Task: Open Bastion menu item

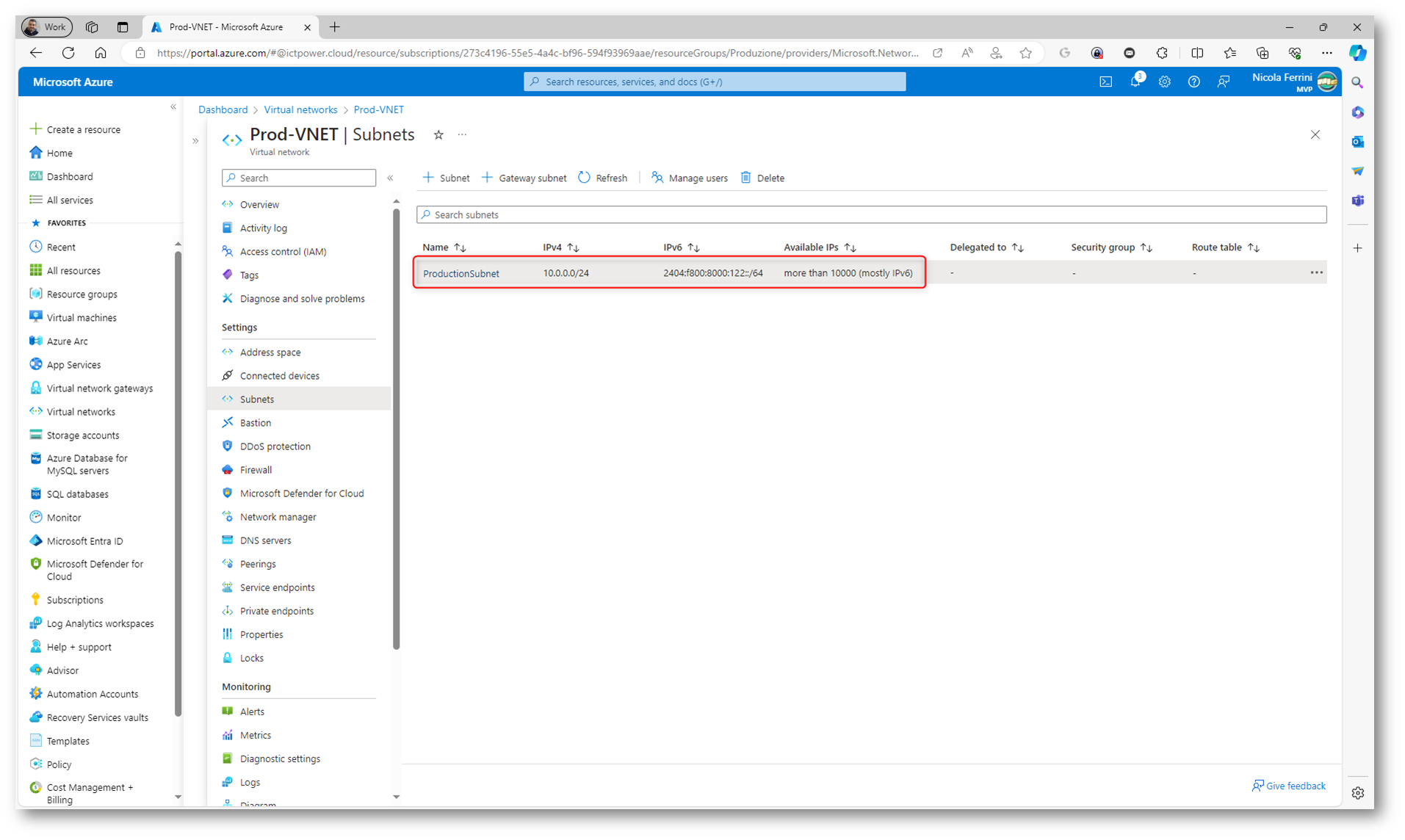Action: coord(255,422)
